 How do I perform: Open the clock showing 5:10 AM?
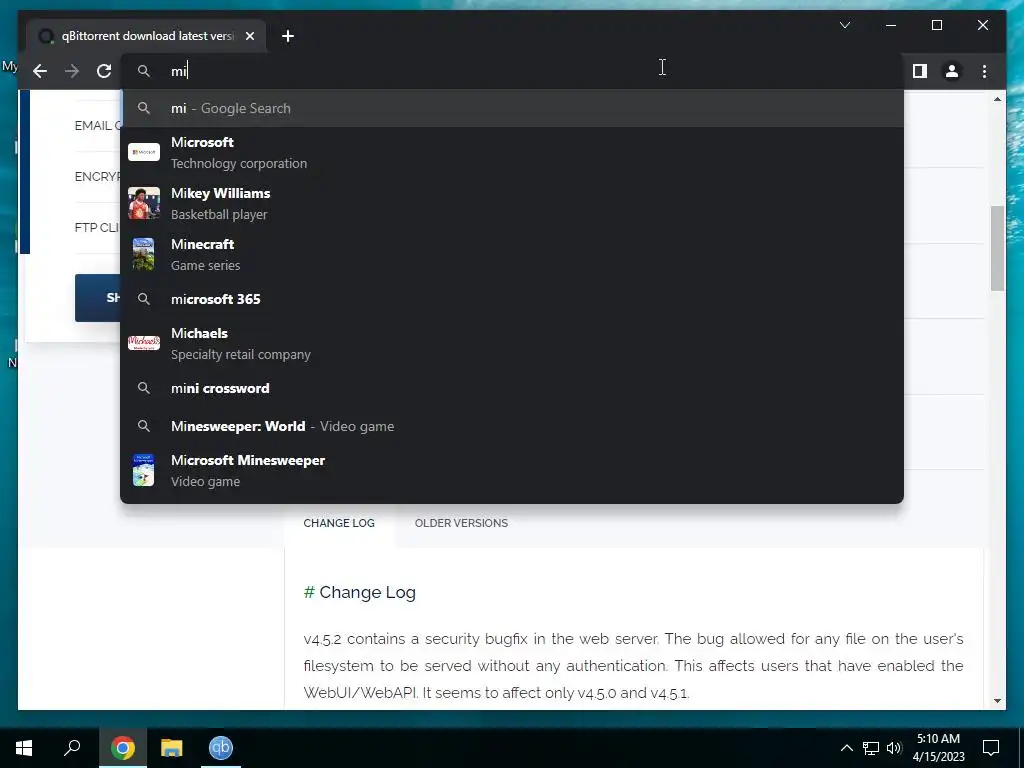938,748
